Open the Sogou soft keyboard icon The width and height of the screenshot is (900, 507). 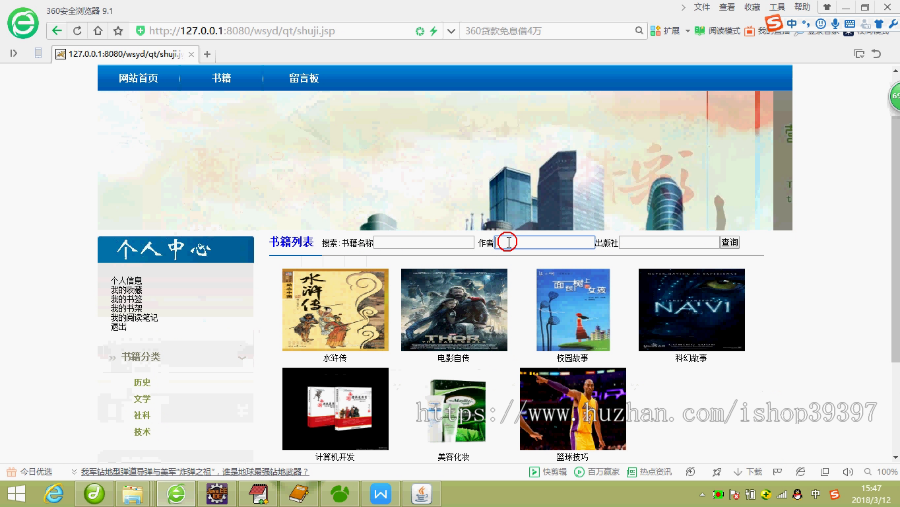tap(850, 24)
